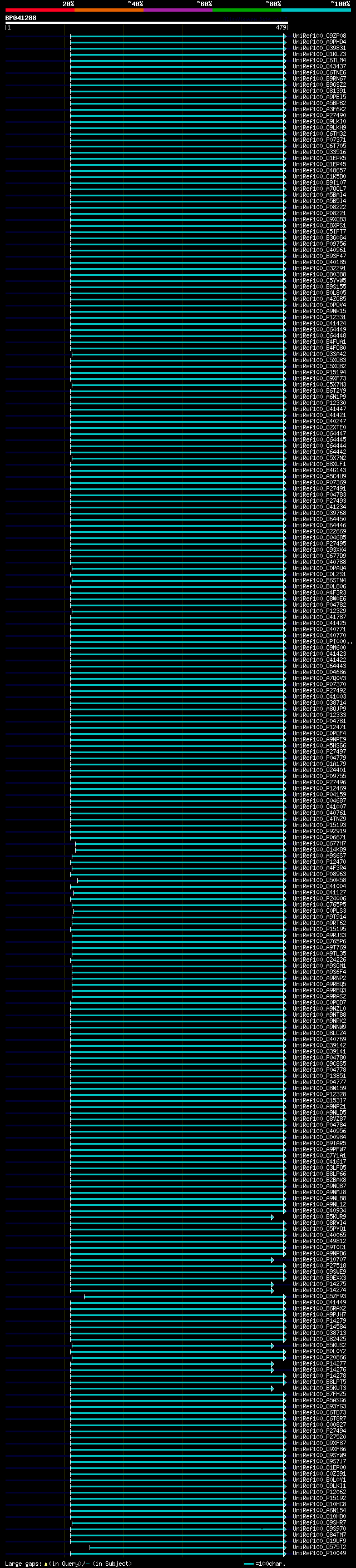
Task: Open hit UniRef100_Q41449
Action: pos(319,1302)
